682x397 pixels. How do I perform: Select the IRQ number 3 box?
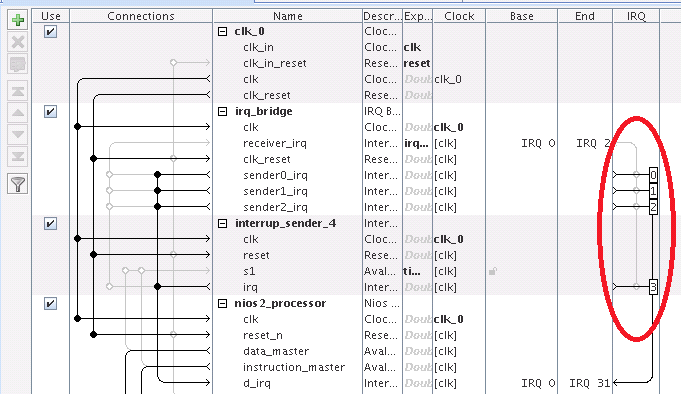coord(653,287)
